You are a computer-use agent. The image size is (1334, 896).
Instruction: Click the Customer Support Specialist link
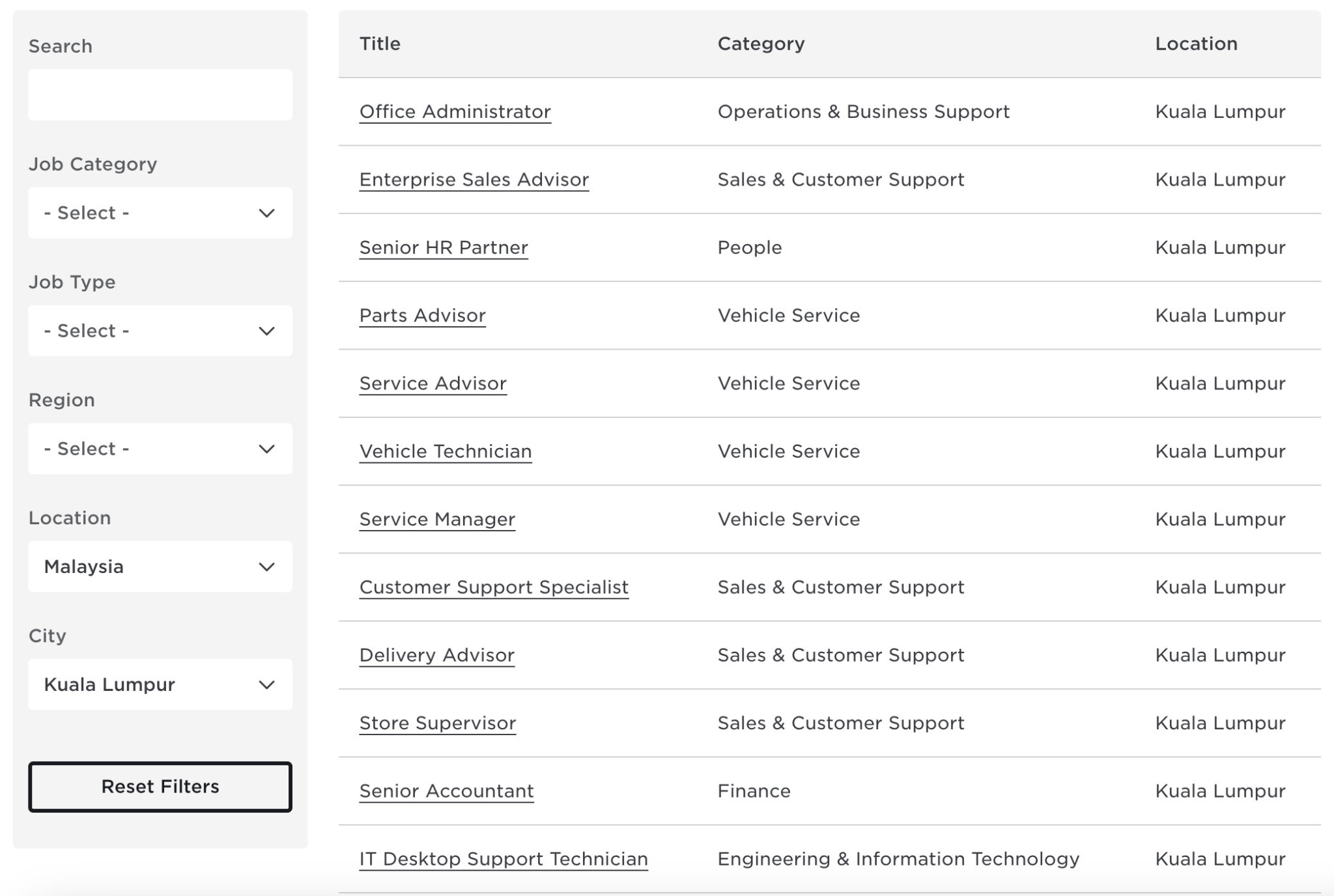(x=493, y=587)
